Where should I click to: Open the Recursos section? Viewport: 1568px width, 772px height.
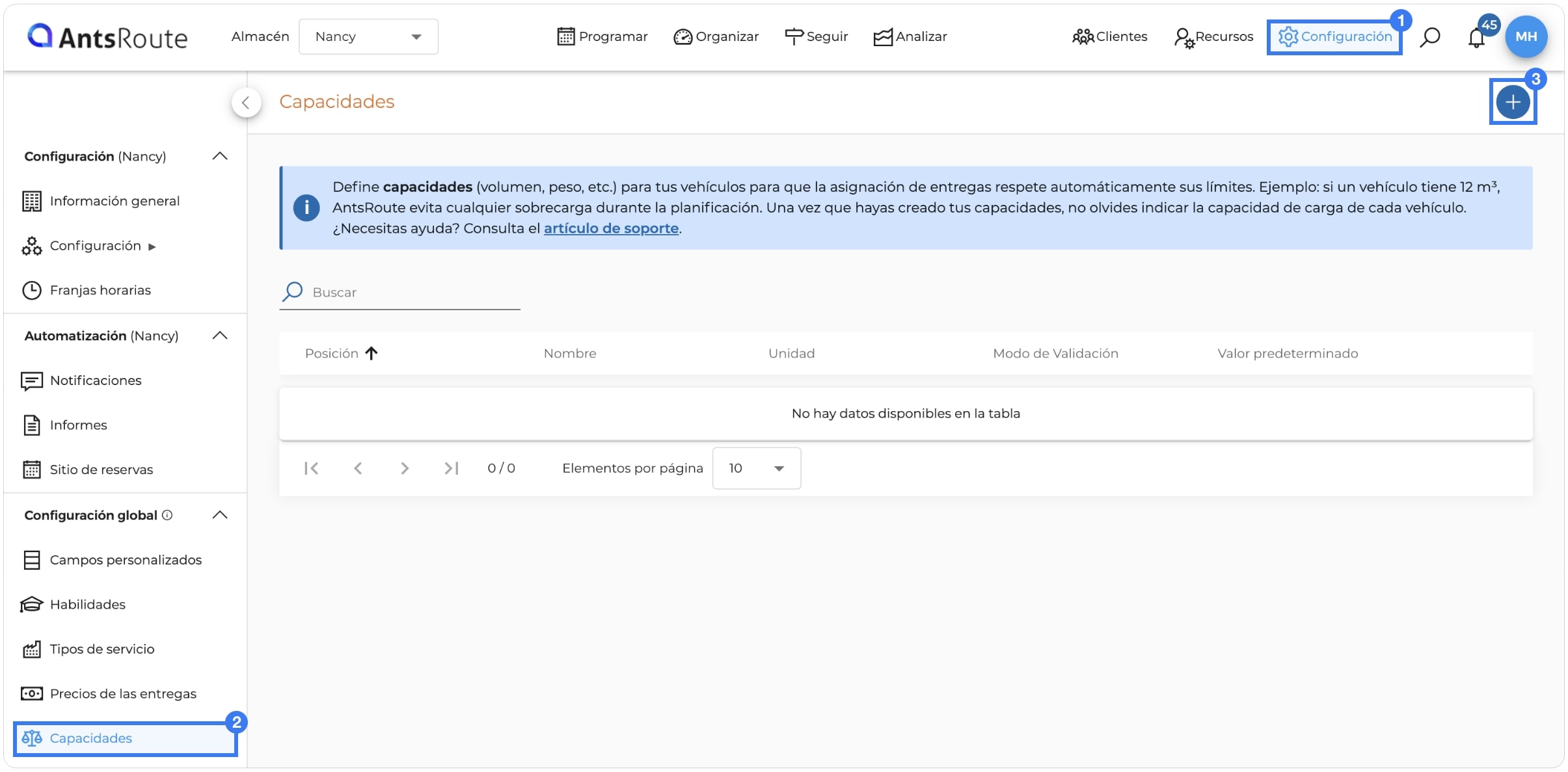1214,37
